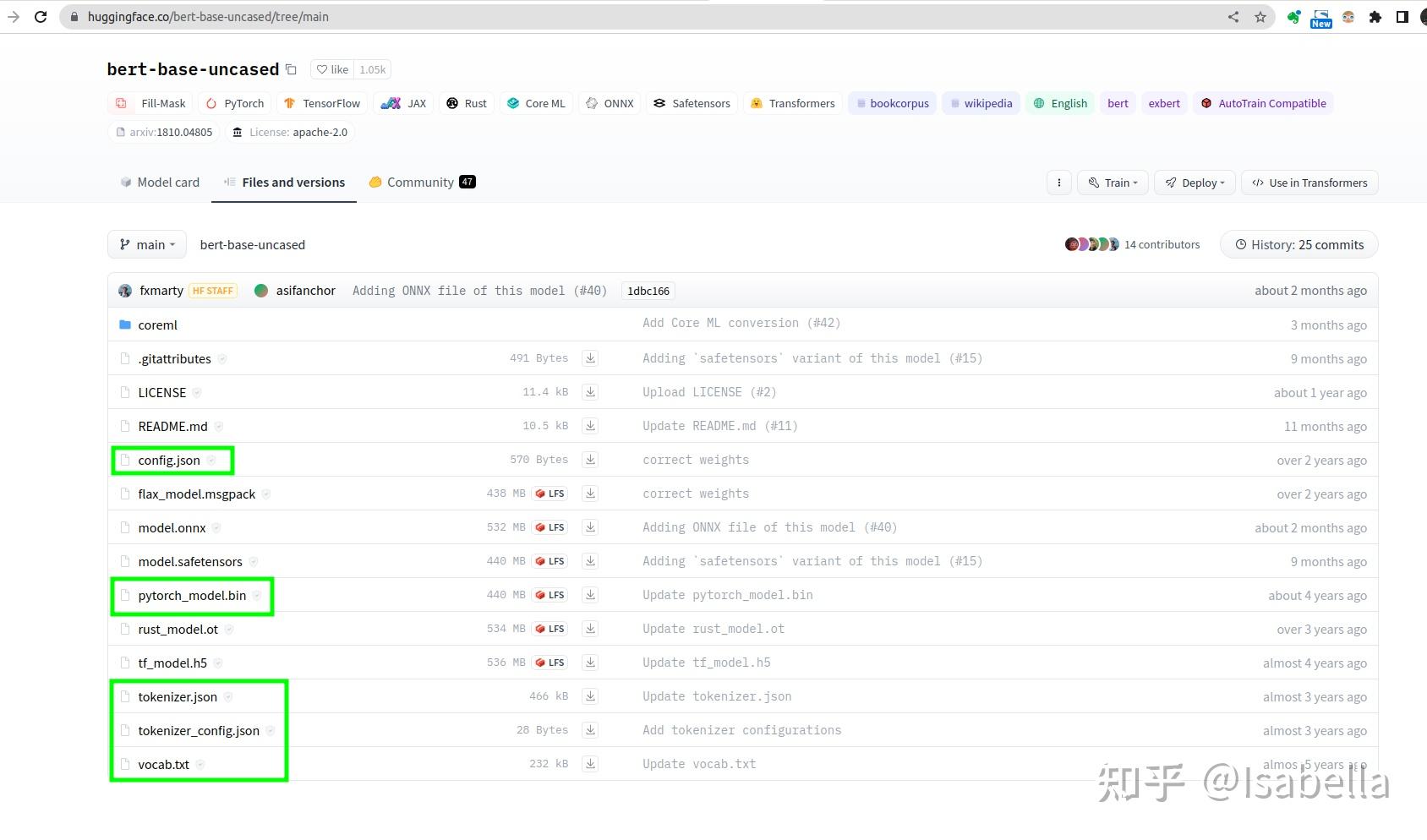1427x840 pixels.
Task: Open the contributors avatars group
Action: [x=1091, y=244]
